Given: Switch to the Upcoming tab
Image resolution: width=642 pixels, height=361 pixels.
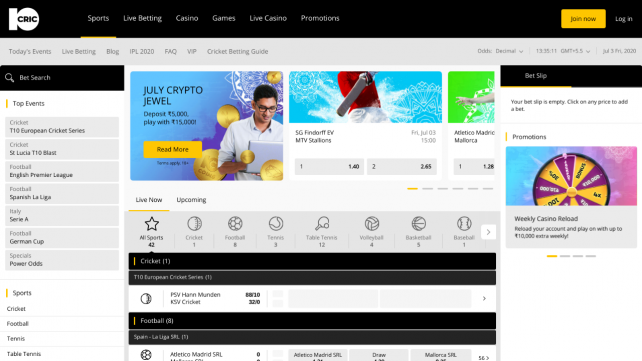Looking at the screenshot, I should pyautogui.click(x=191, y=200).
